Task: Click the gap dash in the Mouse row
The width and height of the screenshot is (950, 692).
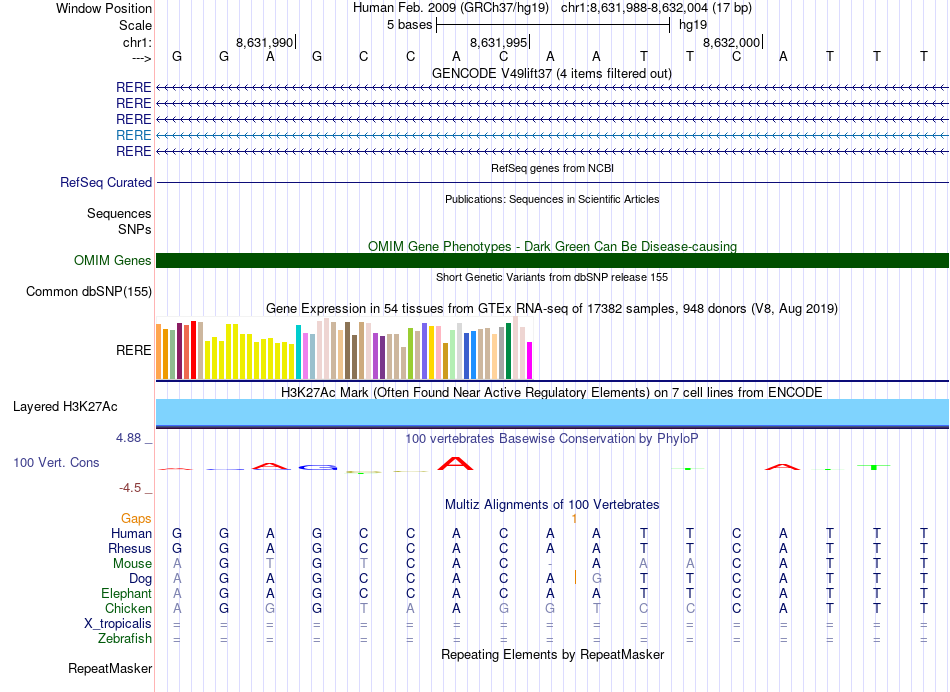Action: 550,564
